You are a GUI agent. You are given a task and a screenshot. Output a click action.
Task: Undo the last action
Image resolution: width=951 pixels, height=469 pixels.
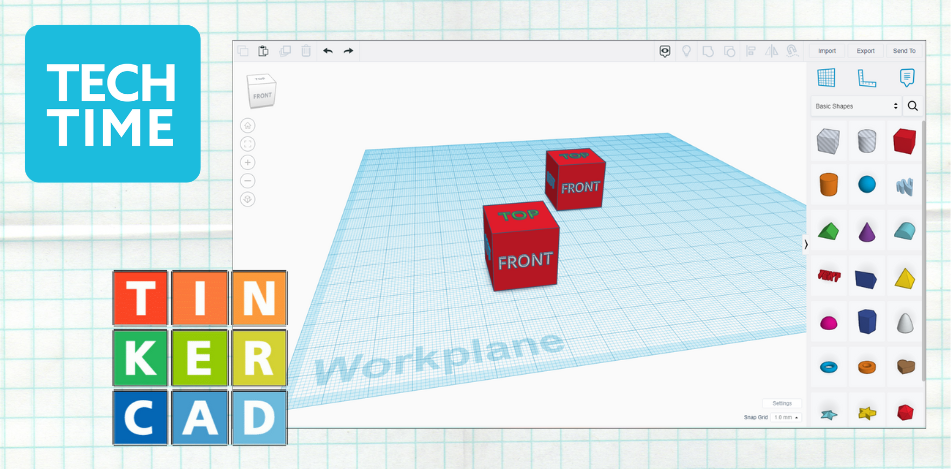[328, 51]
